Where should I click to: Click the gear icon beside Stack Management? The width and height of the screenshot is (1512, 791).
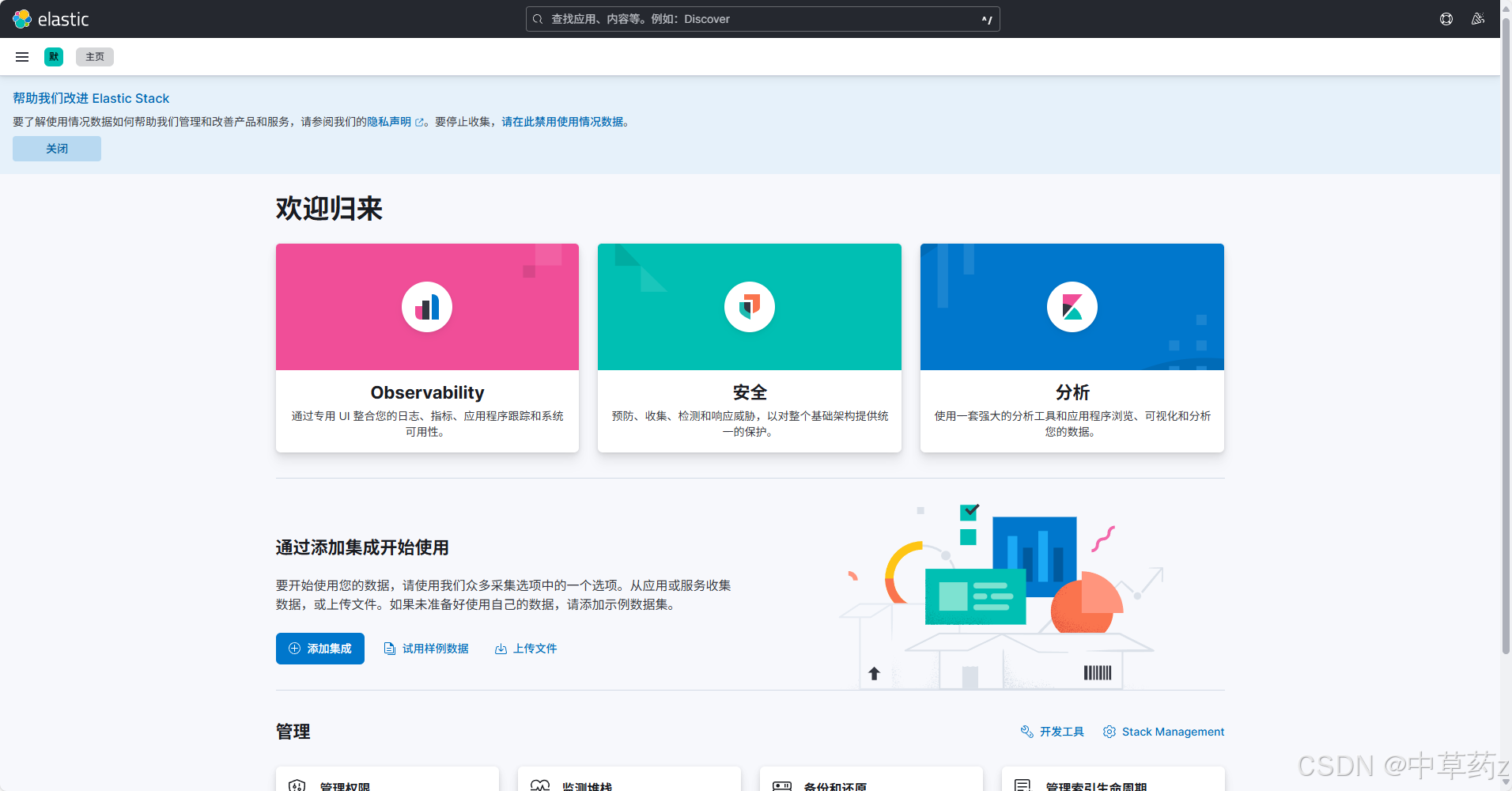(x=1109, y=732)
